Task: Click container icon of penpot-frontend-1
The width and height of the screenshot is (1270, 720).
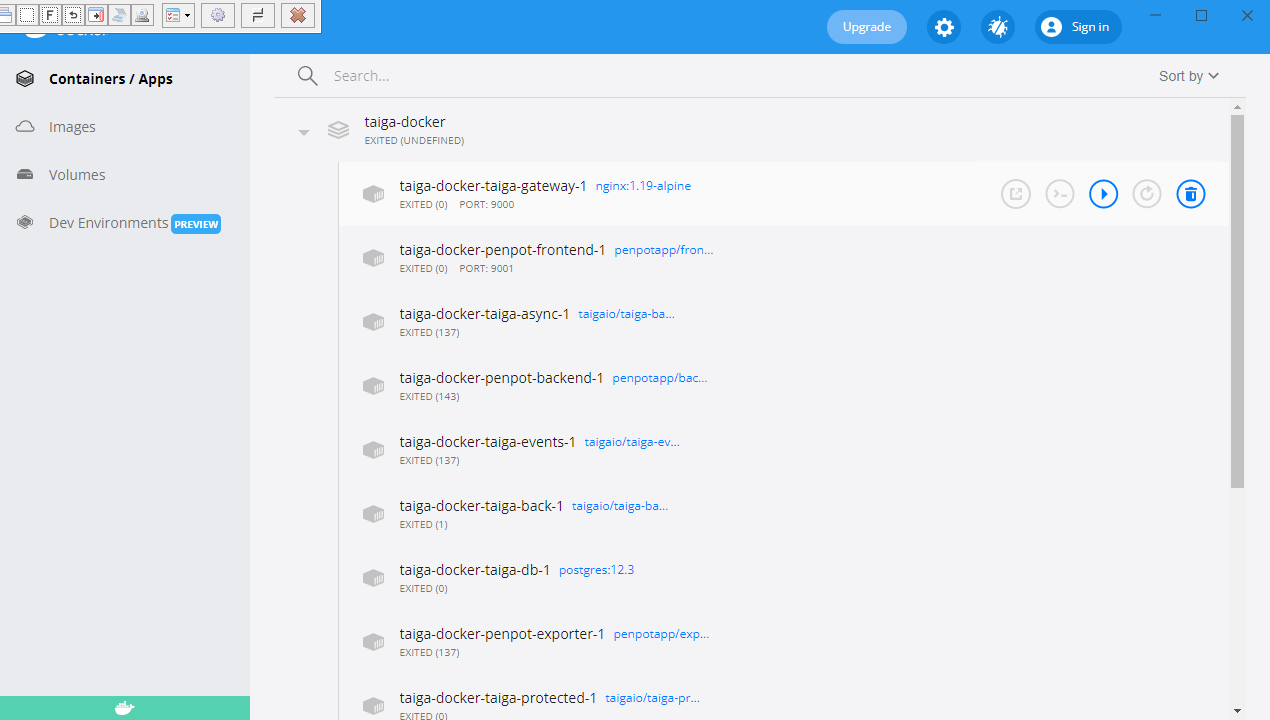Action: (373, 258)
